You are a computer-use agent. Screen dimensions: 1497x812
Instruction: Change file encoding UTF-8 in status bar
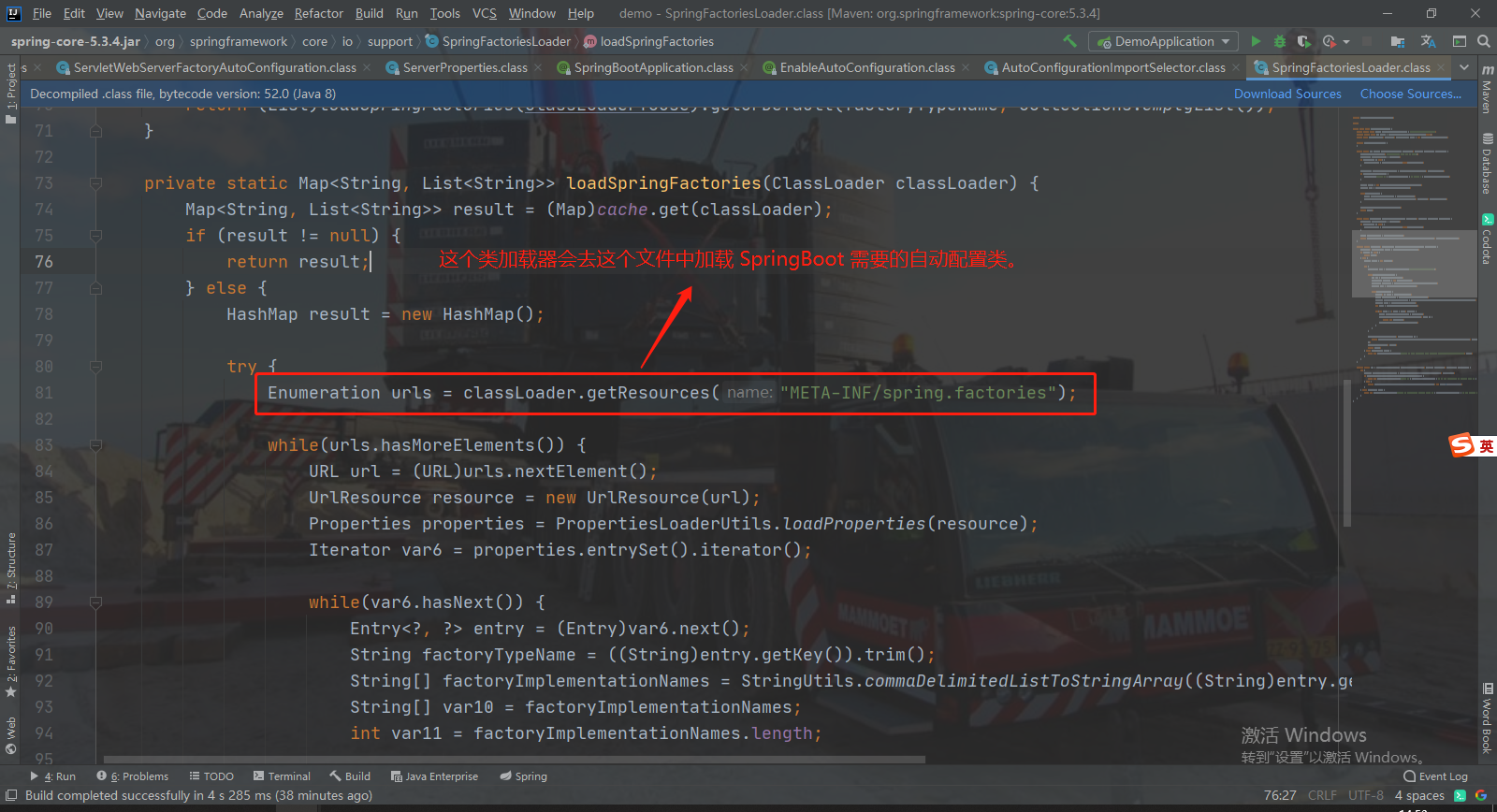(1366, 795)
